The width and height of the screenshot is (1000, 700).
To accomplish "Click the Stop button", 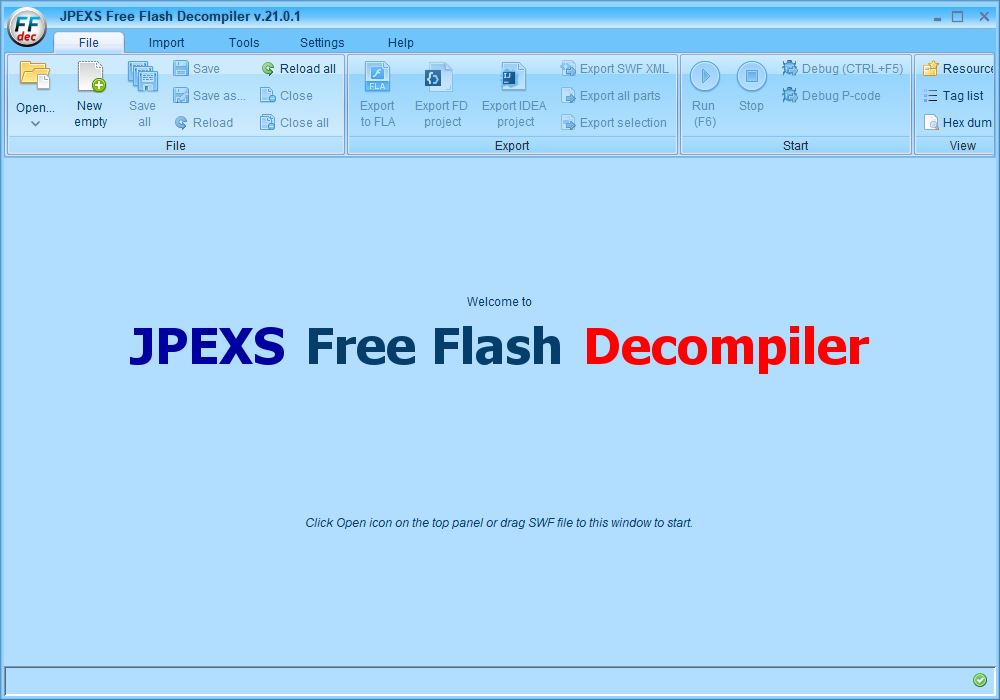I will (751, 88).
